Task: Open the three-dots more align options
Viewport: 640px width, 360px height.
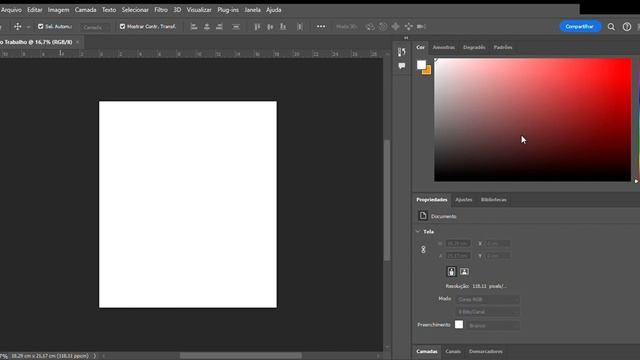Action: pyautogui.click(x=321, y=27)
